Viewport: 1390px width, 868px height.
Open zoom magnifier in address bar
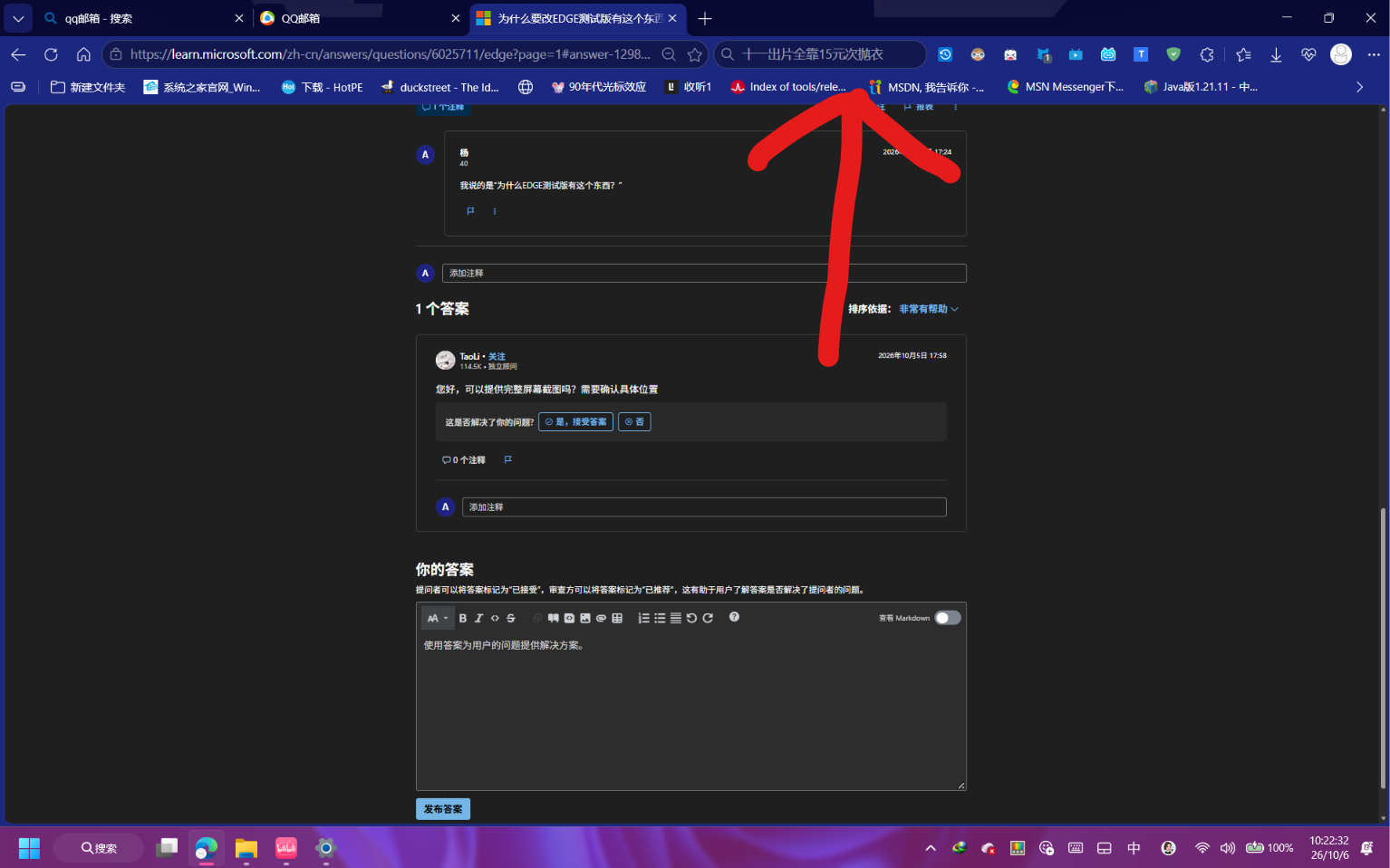pos(669,54)
